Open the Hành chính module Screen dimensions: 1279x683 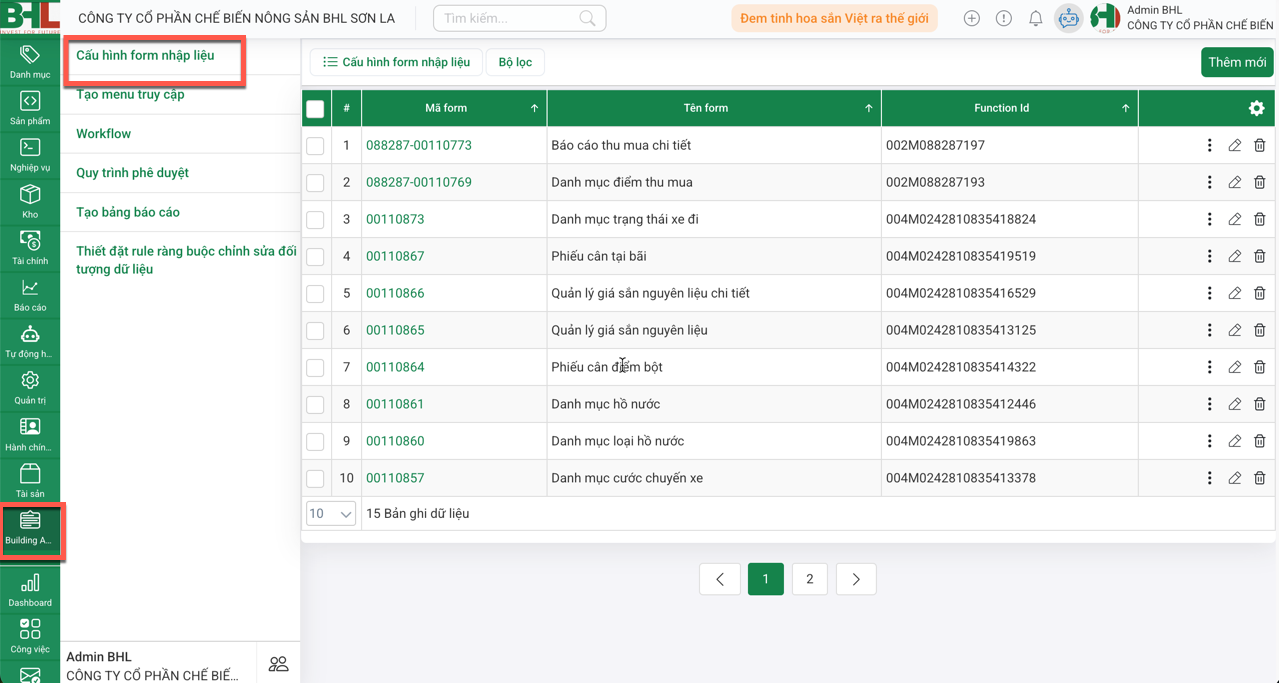(30, 434)
